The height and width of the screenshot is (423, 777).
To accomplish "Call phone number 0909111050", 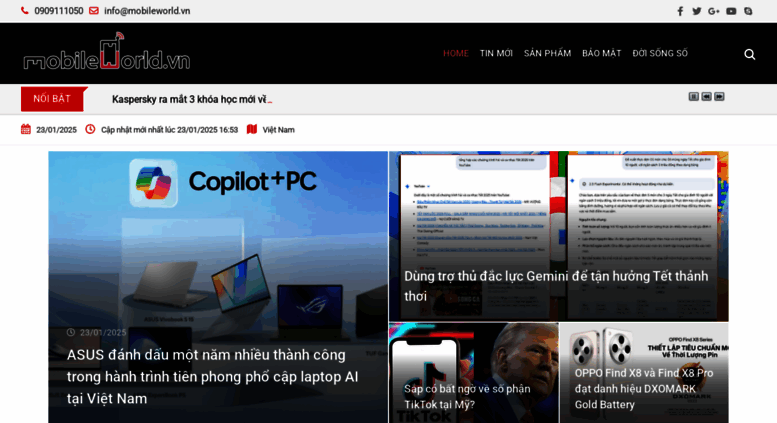I will tap(59, 11).
